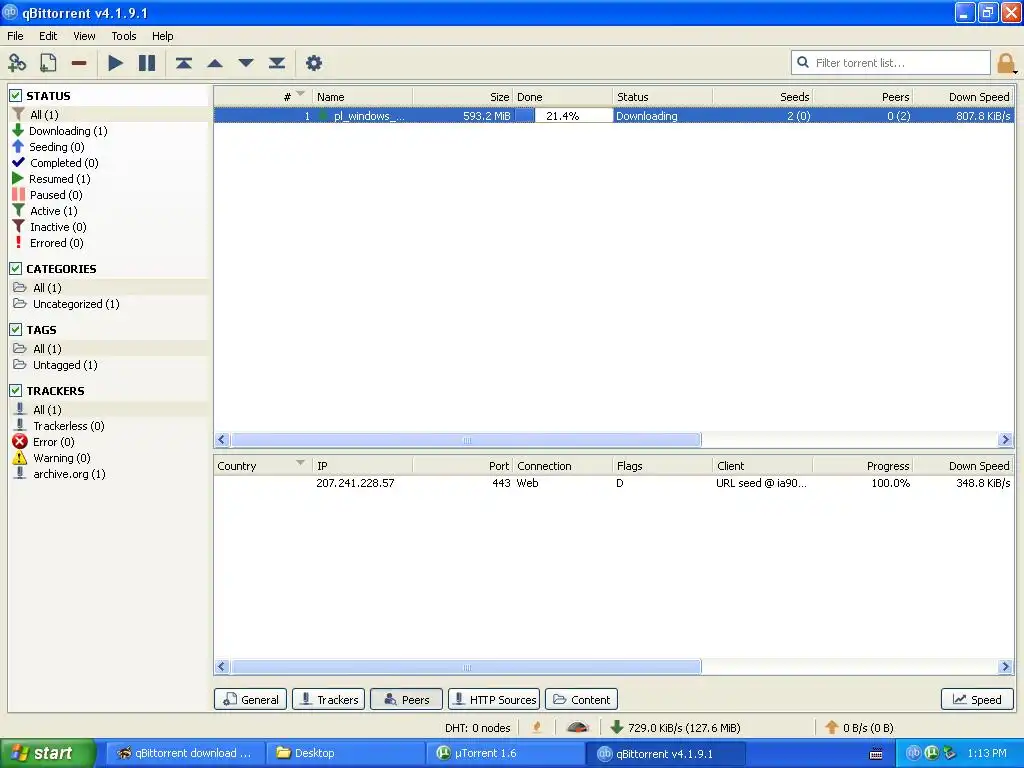Open the File menu
The image size is (1024, 768).
coord(15,36)
